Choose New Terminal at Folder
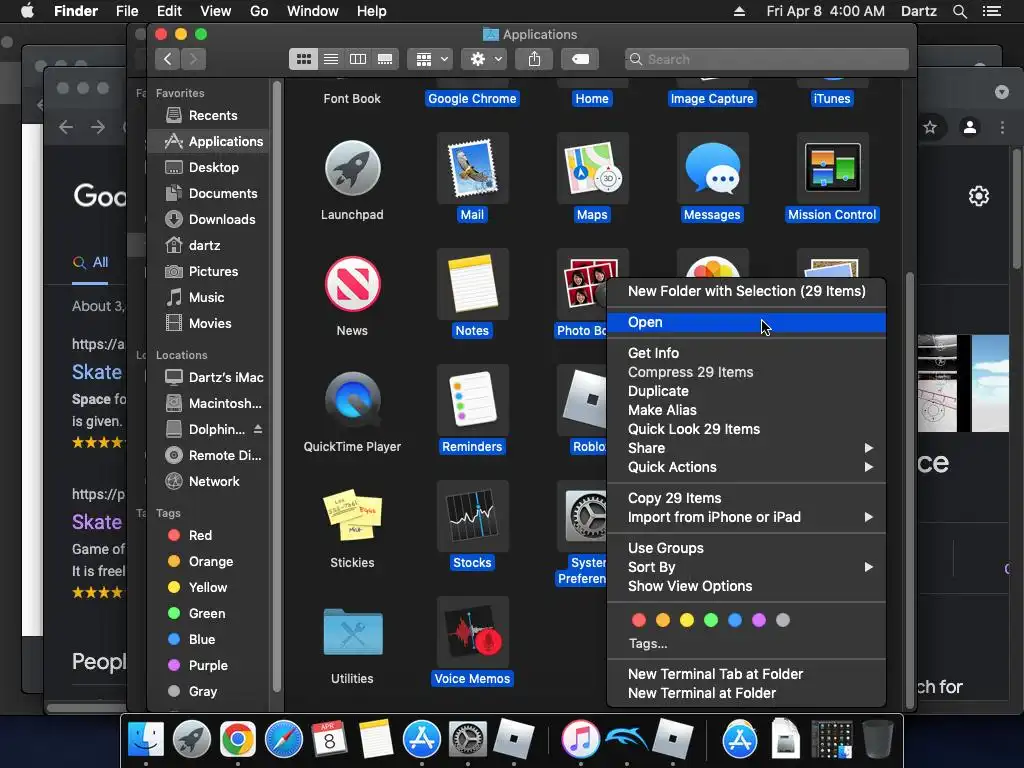1024x768 pixels. click(746, 694)
